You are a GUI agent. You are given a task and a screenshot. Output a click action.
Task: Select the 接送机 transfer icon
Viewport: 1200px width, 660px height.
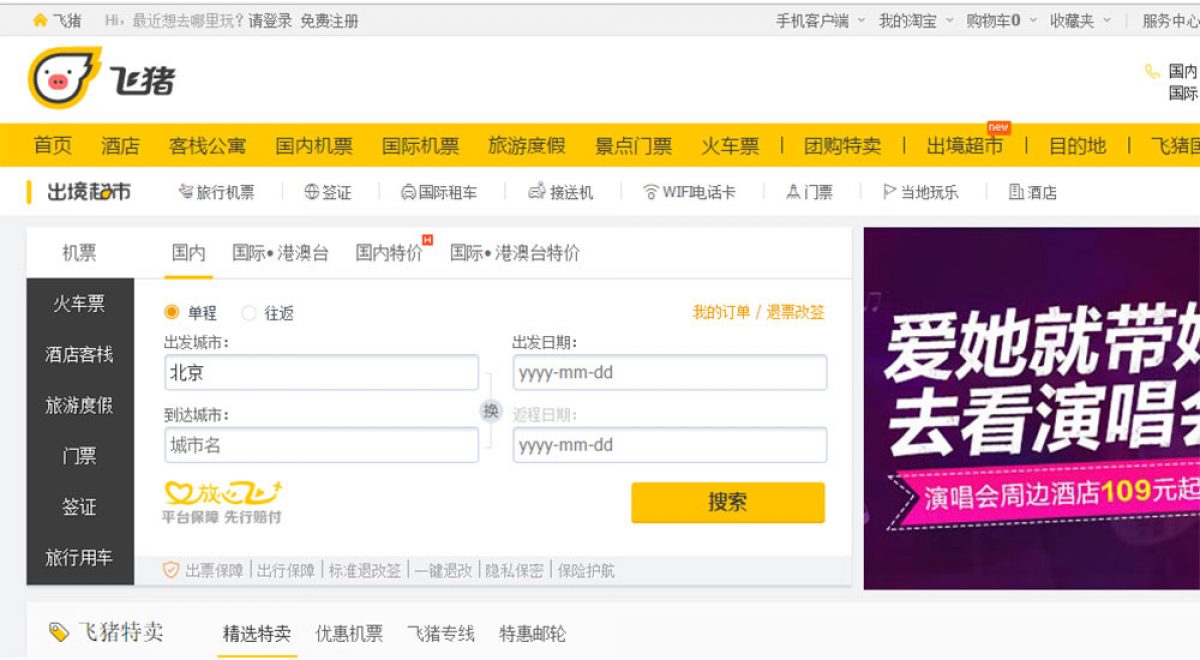537,192
